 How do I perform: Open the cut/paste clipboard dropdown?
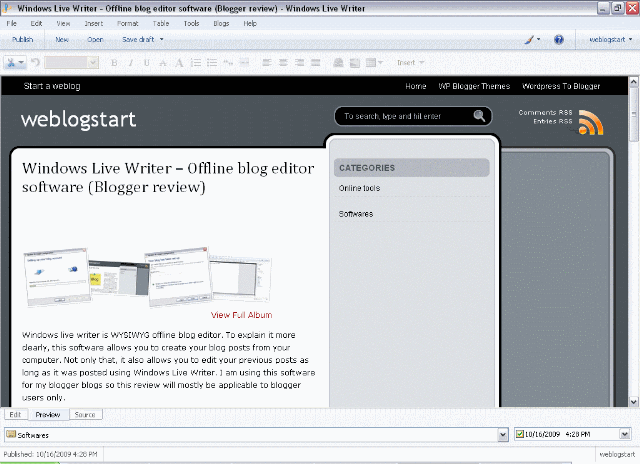pos(15,62)
